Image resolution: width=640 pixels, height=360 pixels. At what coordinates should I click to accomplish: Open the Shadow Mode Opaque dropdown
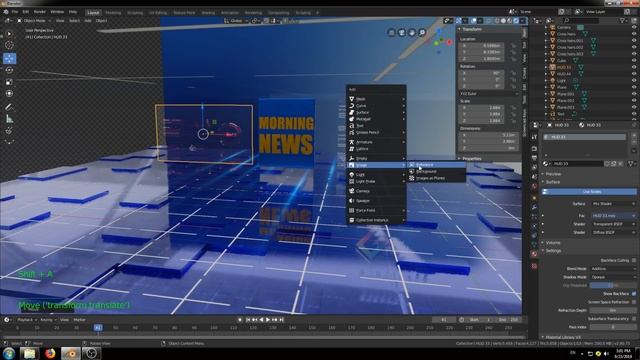pyautogui.click(x=613, y=277)
